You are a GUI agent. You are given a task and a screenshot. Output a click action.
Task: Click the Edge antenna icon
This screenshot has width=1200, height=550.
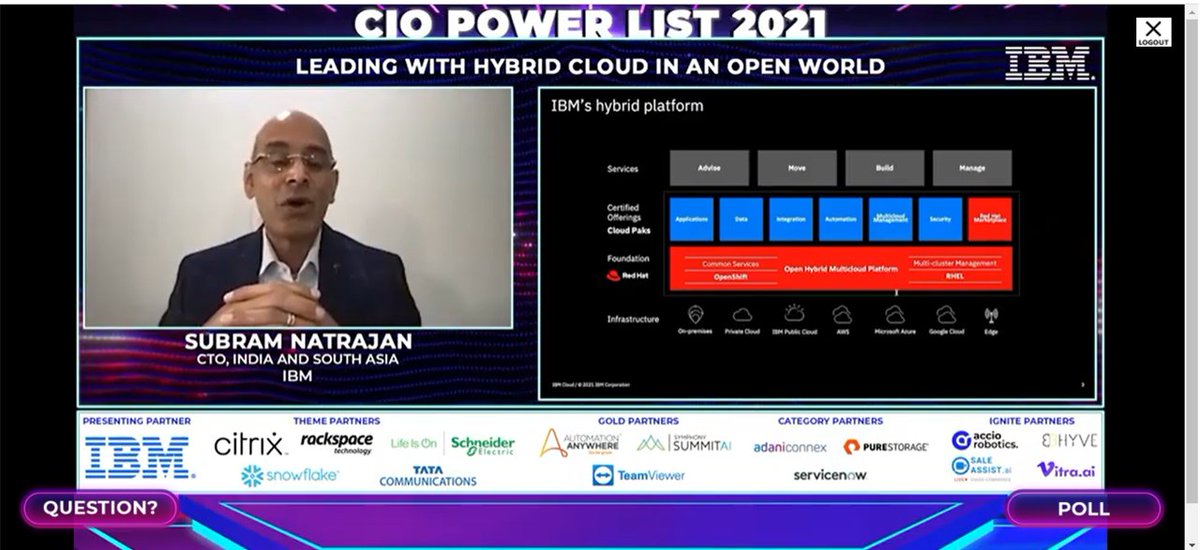pyautogui.click(x=991, y=314)
